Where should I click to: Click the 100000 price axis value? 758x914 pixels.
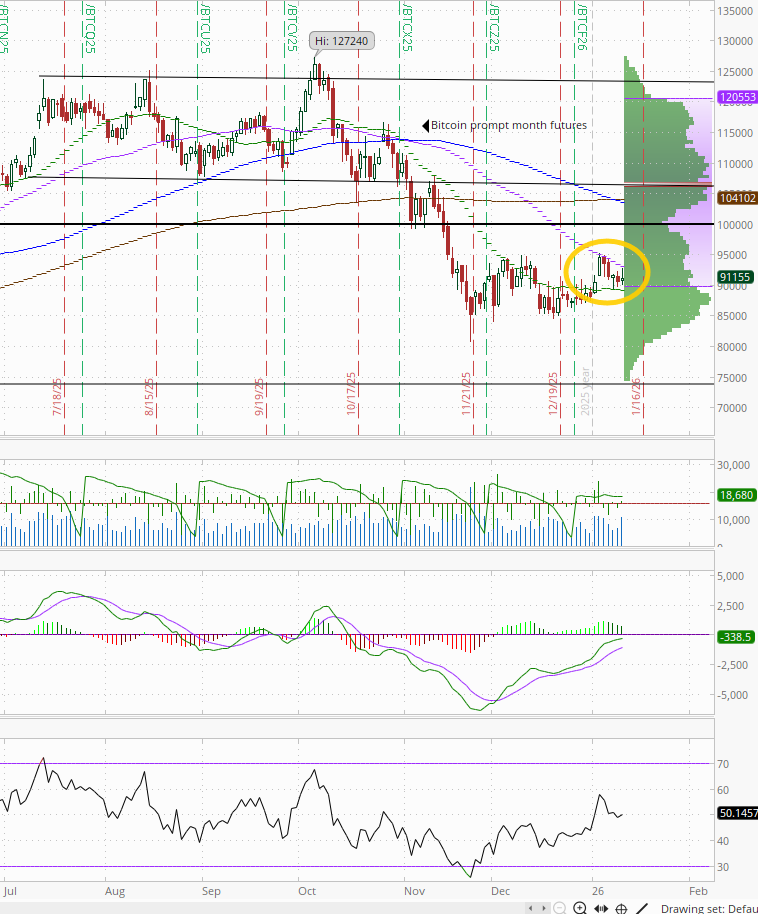(x=735, y=225)
